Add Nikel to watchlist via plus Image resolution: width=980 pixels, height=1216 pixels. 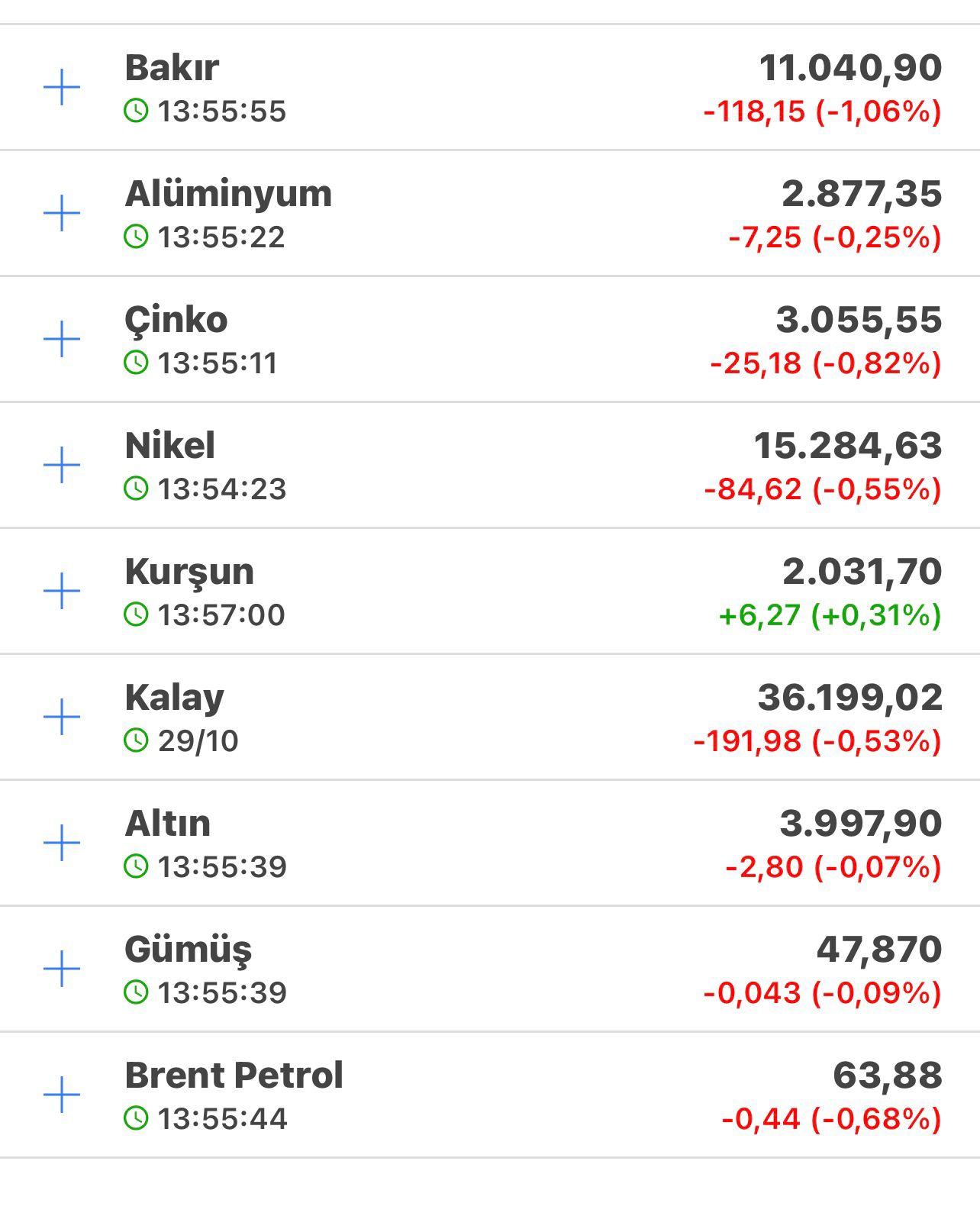[x=62, y=466]
